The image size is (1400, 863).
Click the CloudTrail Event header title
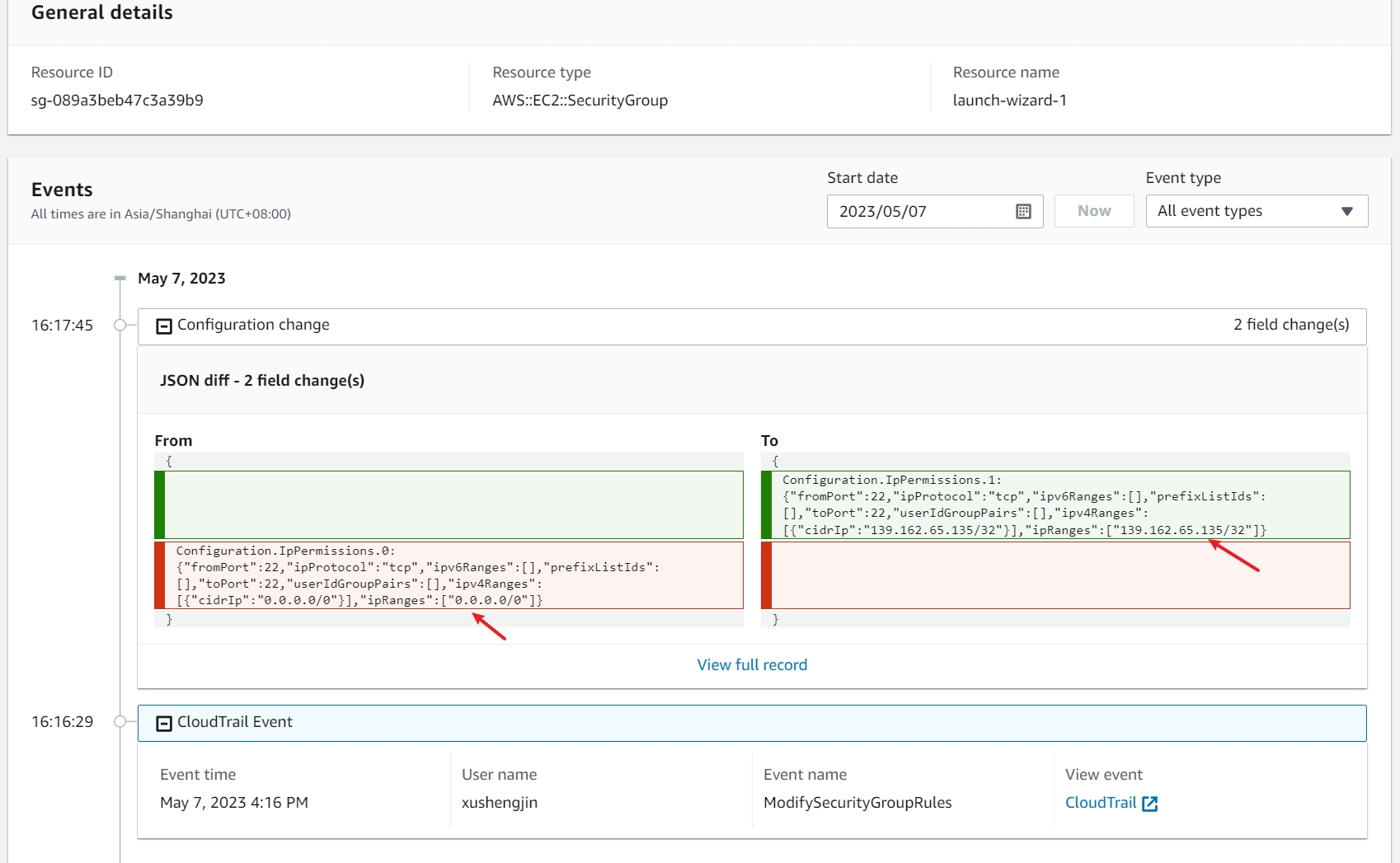point(235,722)
